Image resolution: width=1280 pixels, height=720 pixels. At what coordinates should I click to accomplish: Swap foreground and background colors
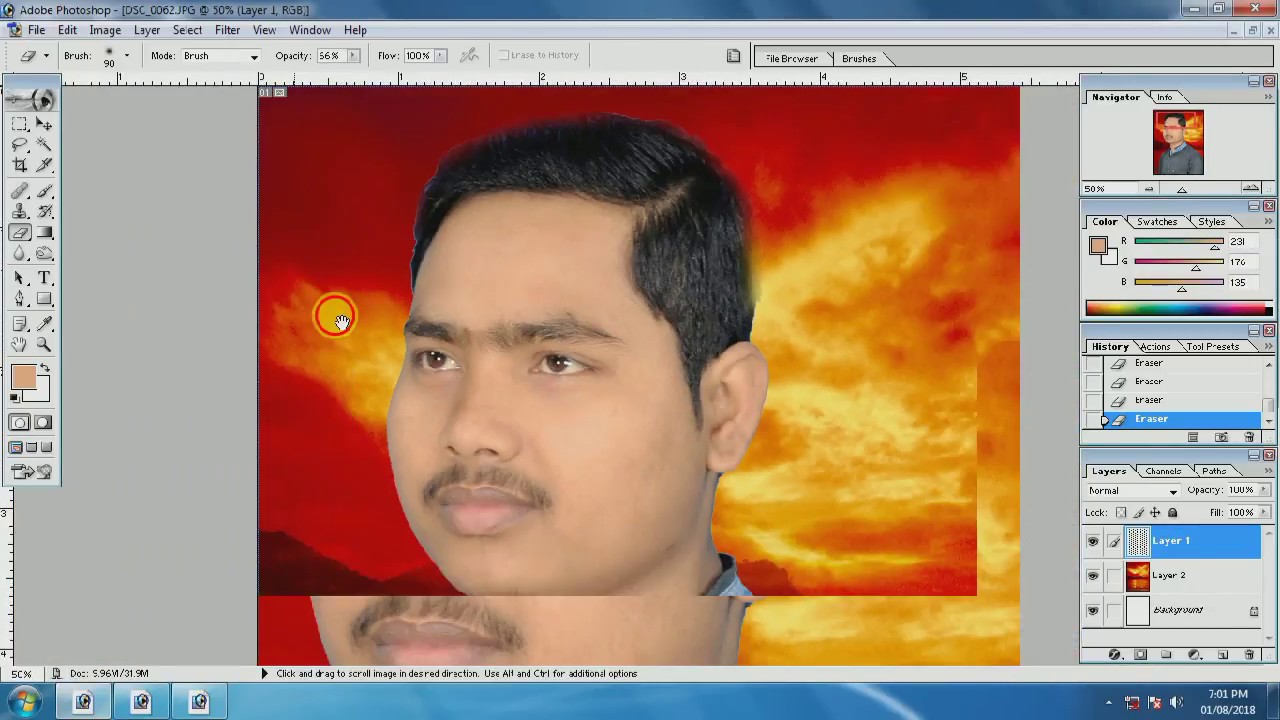pyautogui.click(x=44, y=369)
